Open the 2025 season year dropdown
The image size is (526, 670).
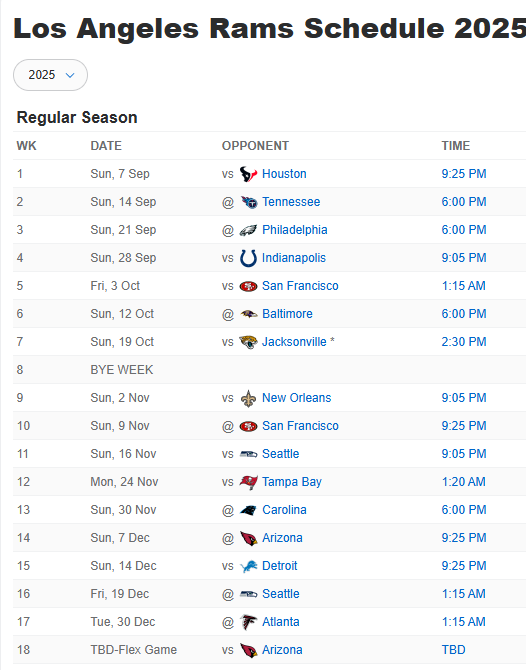[50, 75]
